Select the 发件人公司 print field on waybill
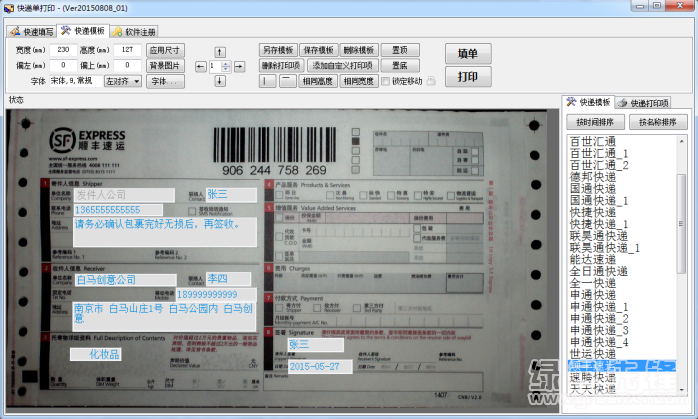 click(125, 195)
